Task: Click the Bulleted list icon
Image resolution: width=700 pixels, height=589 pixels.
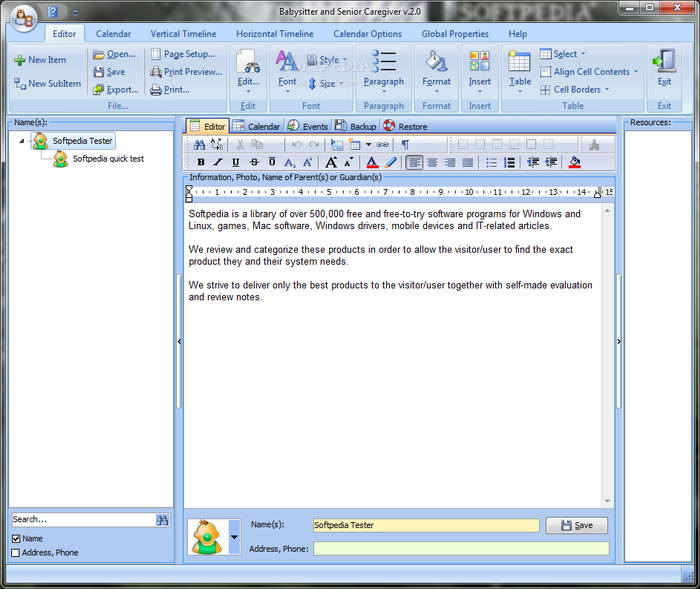Action: click(492, 163)
